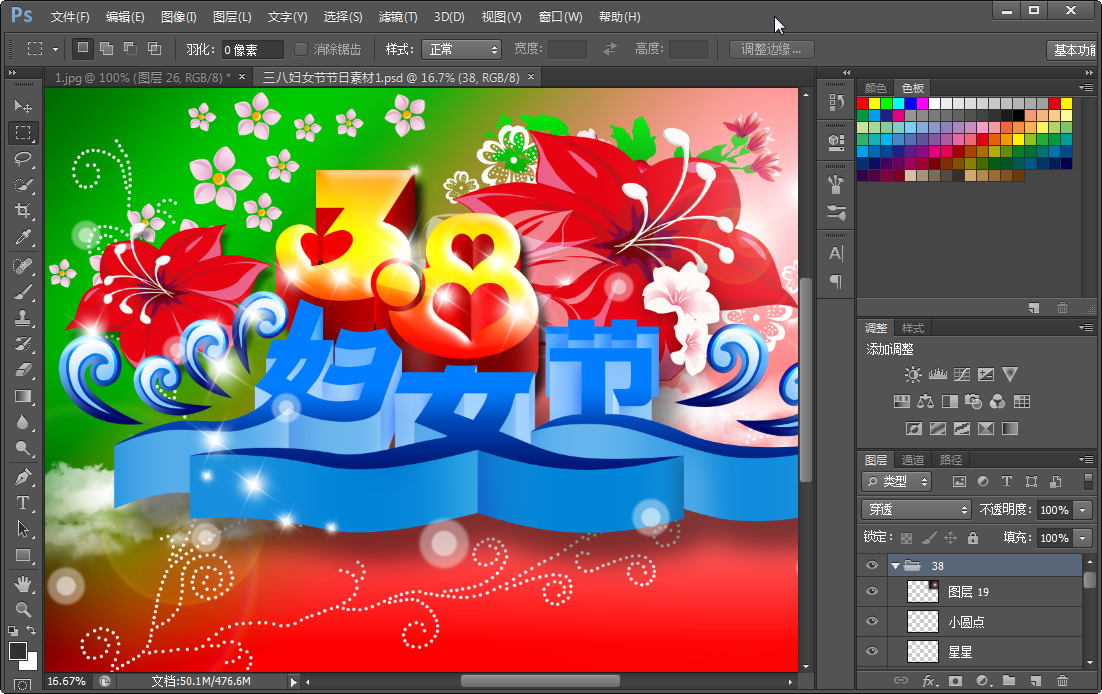The height and width of the screenshot is (694, 1102).
Task: Toggle the lock transparent pixels option
Action: click(x=907, y=539)
